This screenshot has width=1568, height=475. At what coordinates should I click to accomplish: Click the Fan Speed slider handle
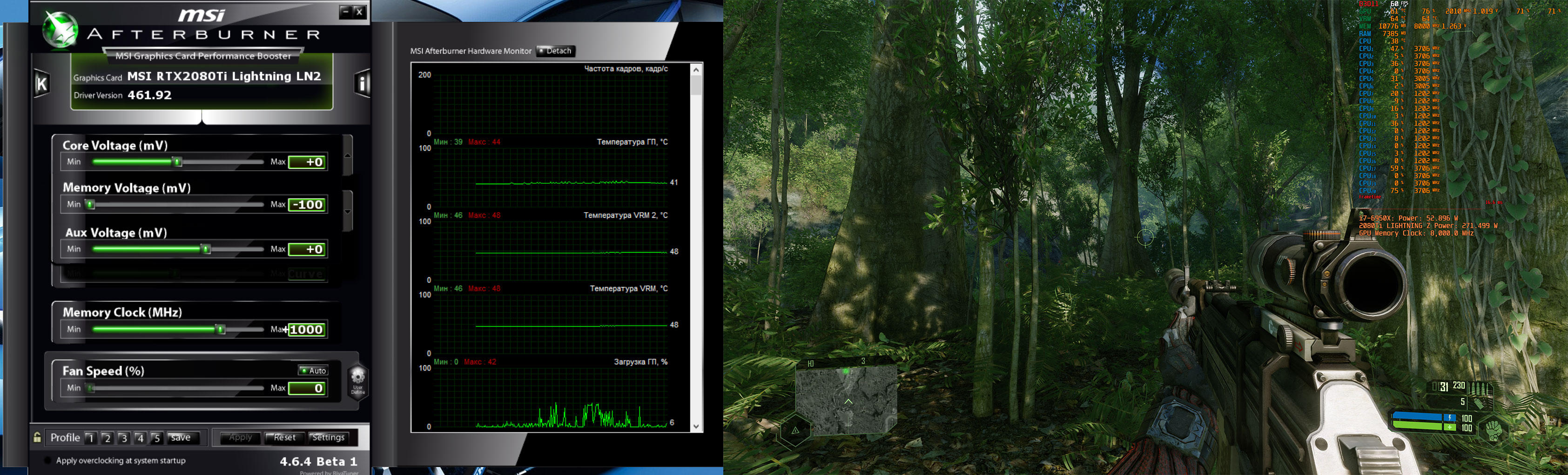point(91,388)
